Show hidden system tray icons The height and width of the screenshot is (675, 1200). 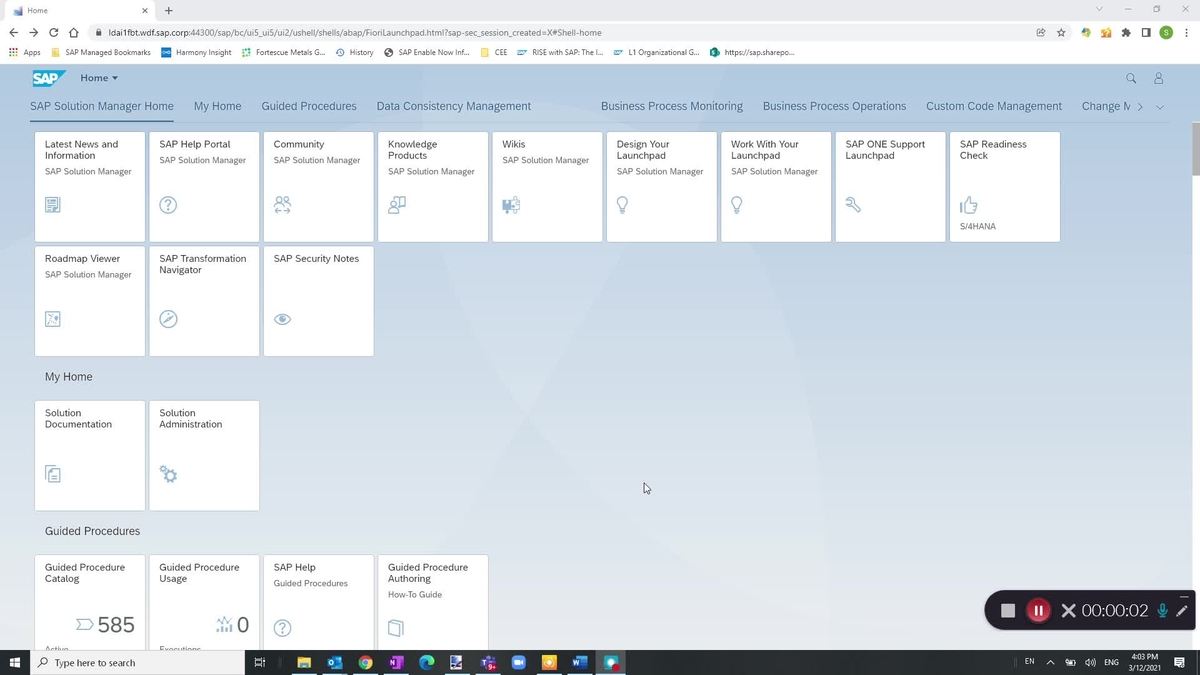click(x=1050, y=662)
